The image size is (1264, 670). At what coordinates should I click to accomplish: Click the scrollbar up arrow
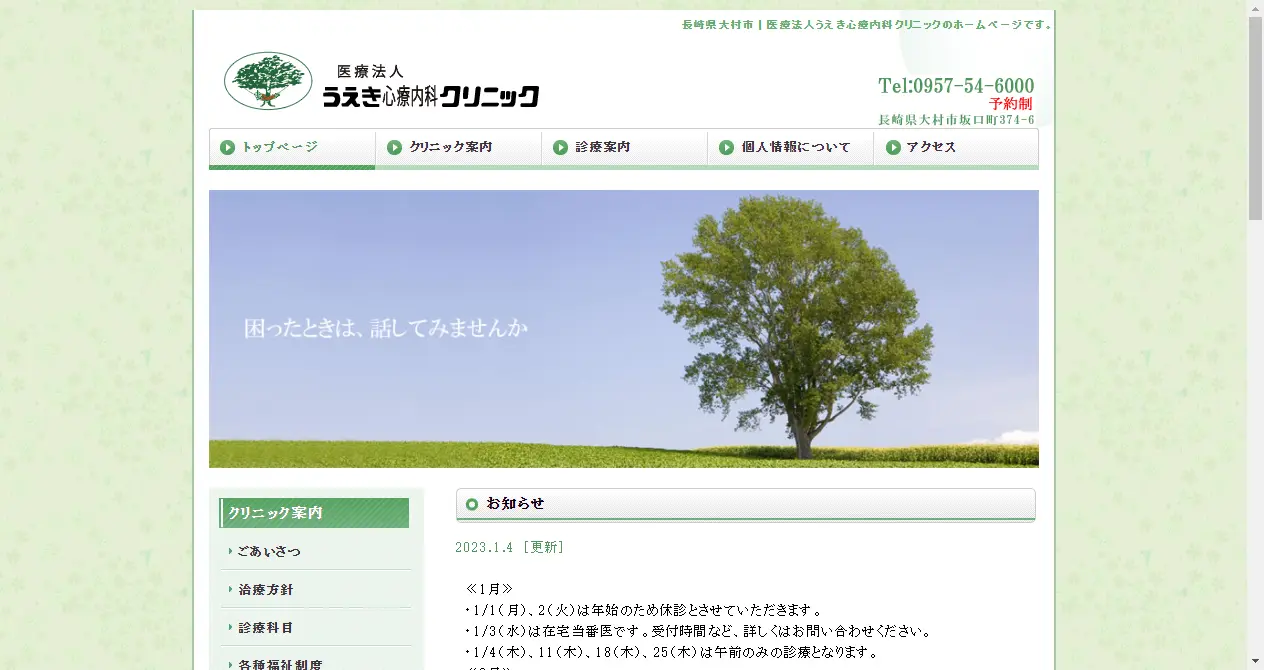(x=1257, y=7)
